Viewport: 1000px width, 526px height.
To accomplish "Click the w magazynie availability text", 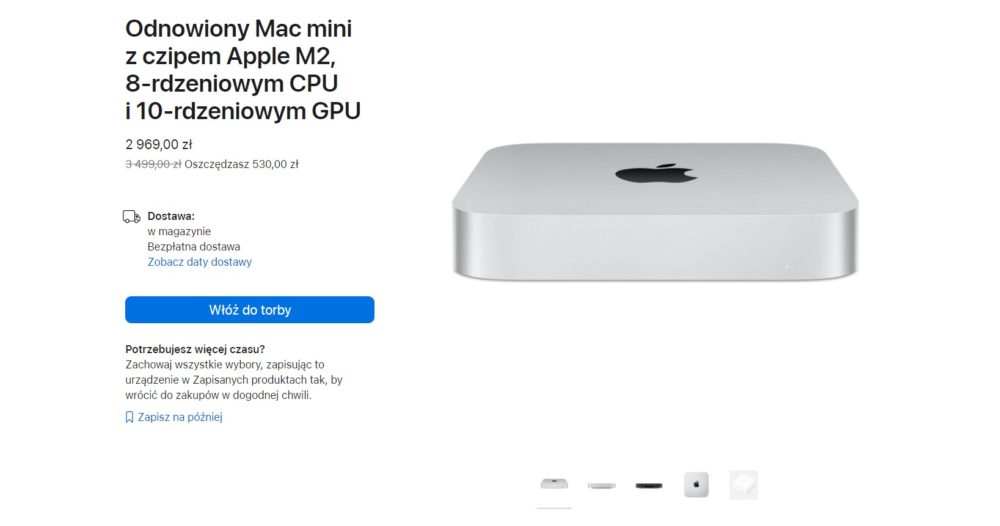I will pyautogui.click(x=179, y=231).
